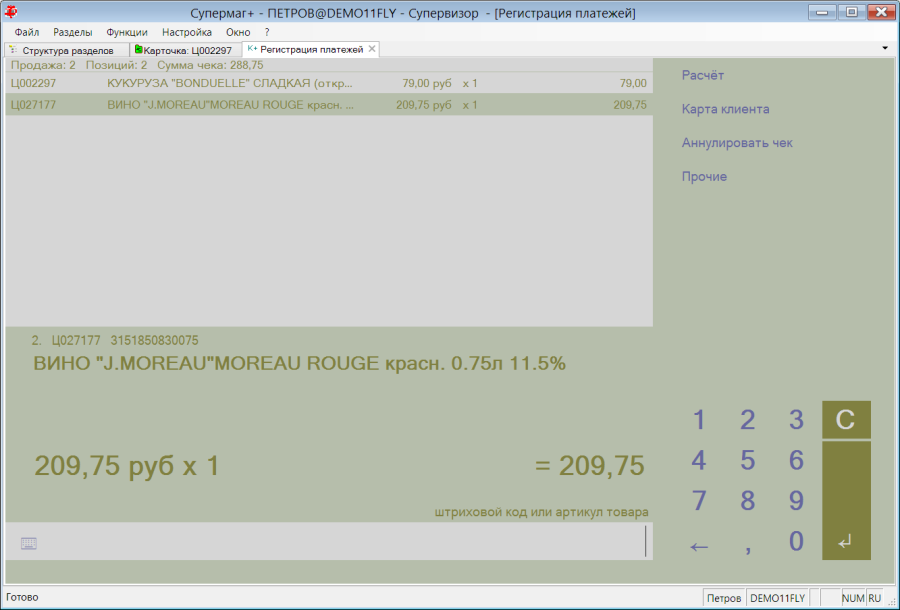Click article code Ц002297 in the list
Viewport: 900px width, 610px height.
[33, 83]
